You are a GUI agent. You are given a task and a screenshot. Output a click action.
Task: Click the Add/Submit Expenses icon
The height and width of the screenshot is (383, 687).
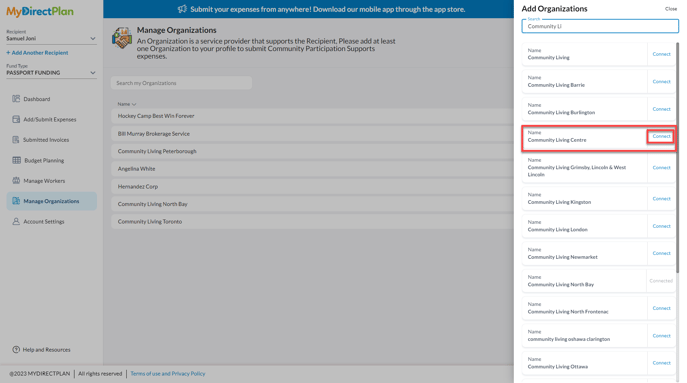[x=16, y=119]
